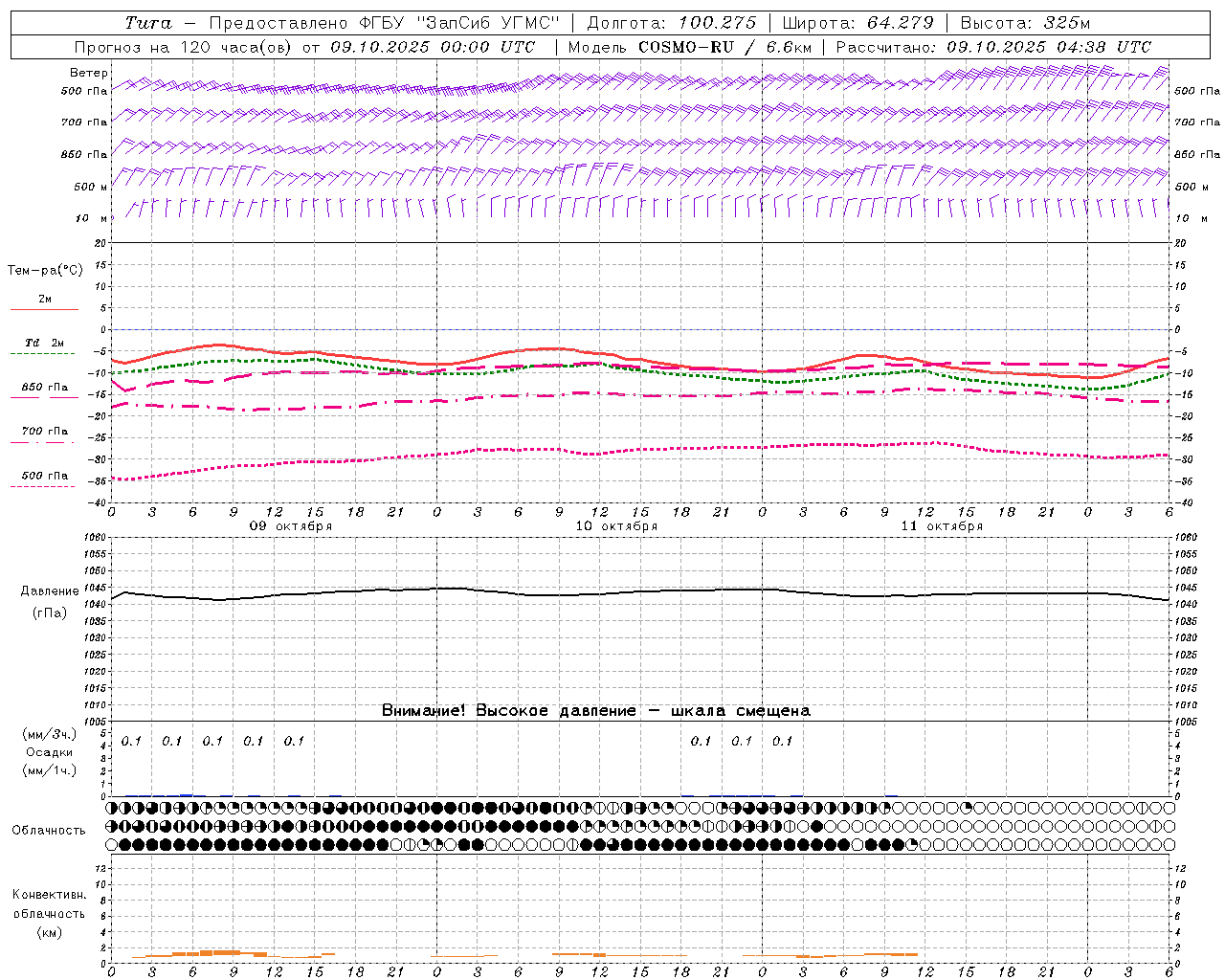Viewport: 1225px width, 980px height.
Task: Click the "Облачность" cloud cover label
Action: [49, 830]
